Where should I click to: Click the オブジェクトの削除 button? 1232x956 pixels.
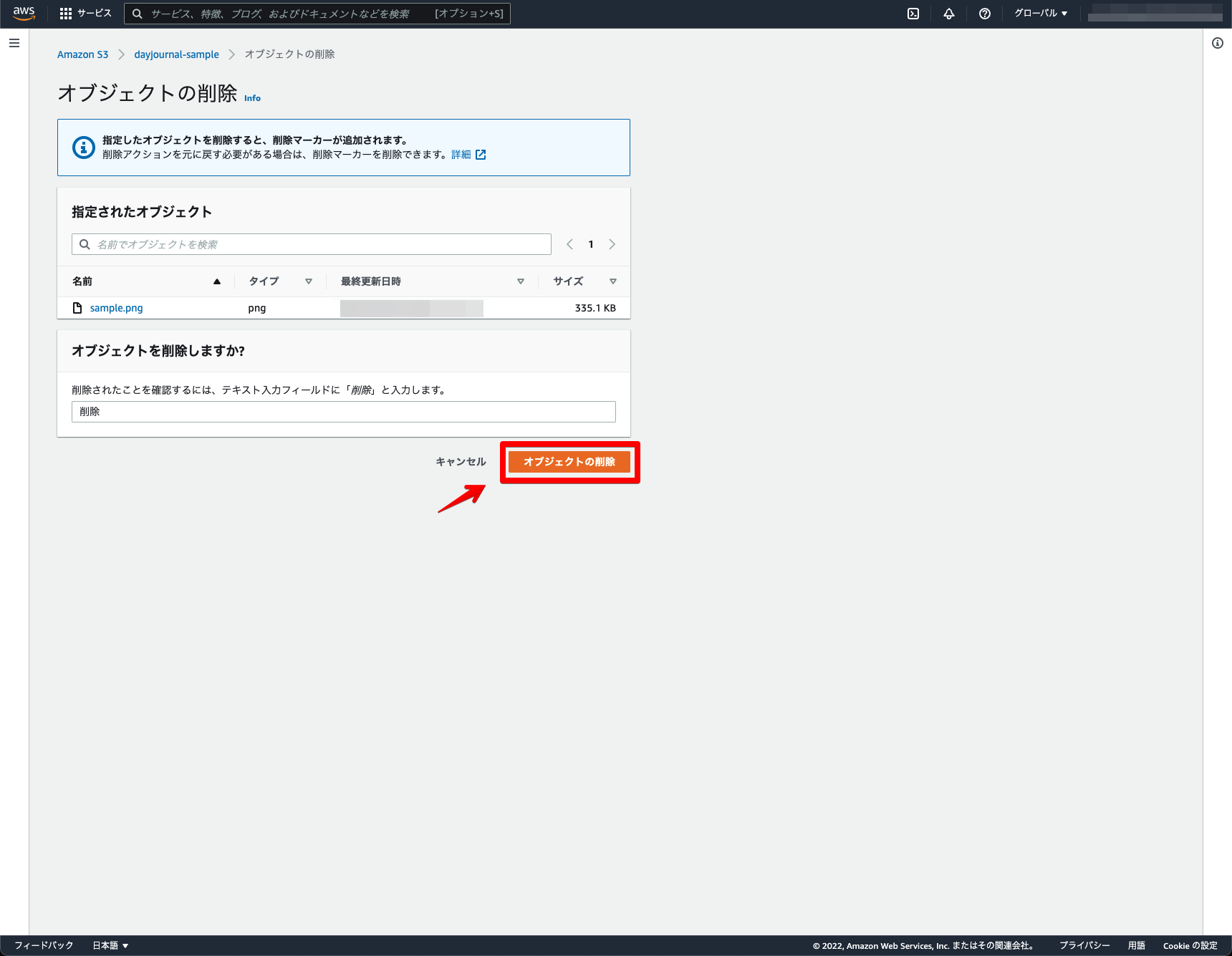pos(569,462)
